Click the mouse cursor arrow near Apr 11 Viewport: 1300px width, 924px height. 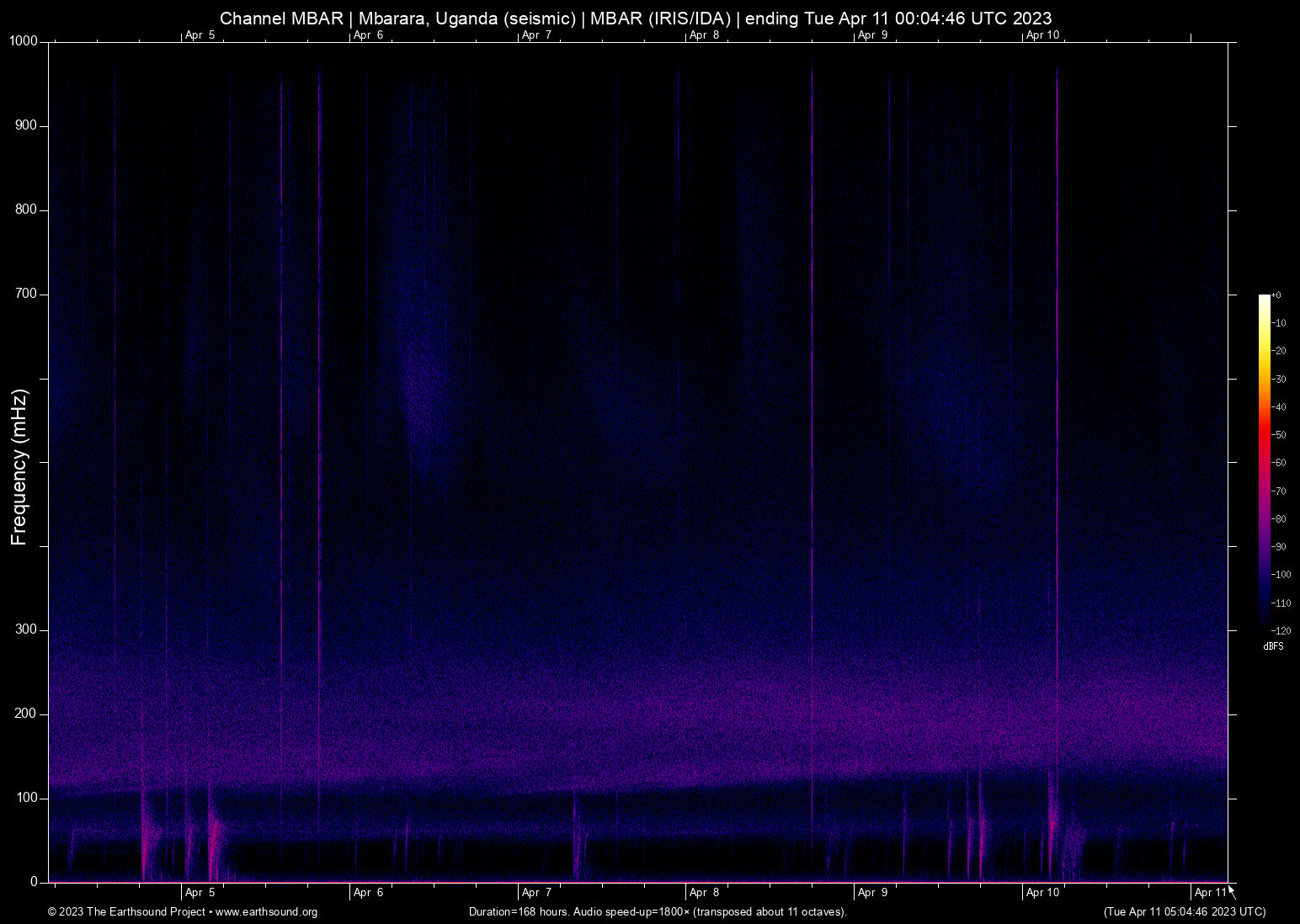click(x=1229, y=889)
